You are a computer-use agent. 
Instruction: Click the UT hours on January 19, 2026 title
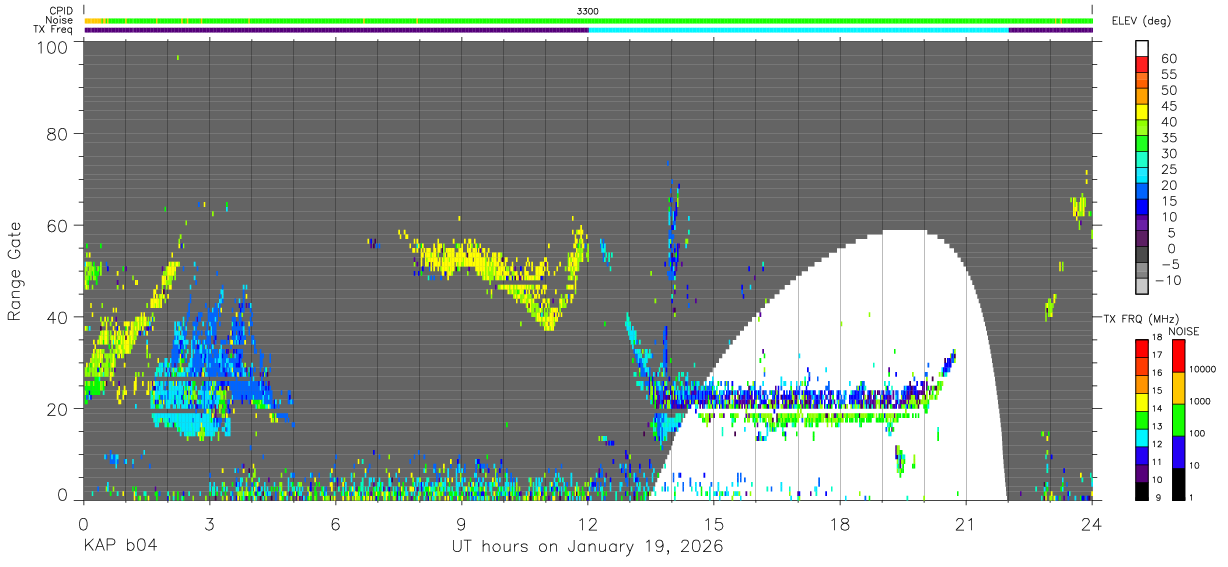[588, 547]
